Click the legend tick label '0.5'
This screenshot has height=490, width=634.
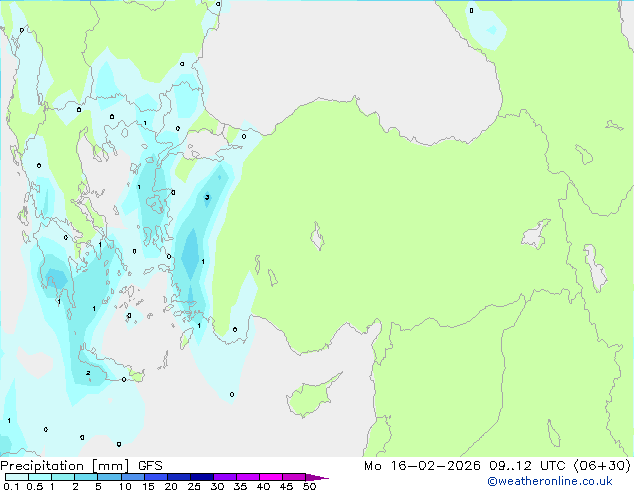click(x=34, y=486)
